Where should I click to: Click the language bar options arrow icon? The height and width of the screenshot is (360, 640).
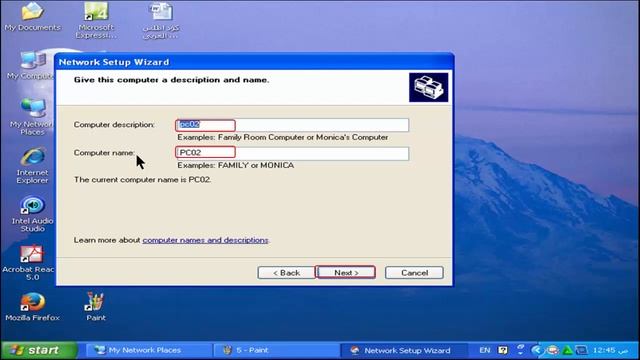tap(520, 349)
